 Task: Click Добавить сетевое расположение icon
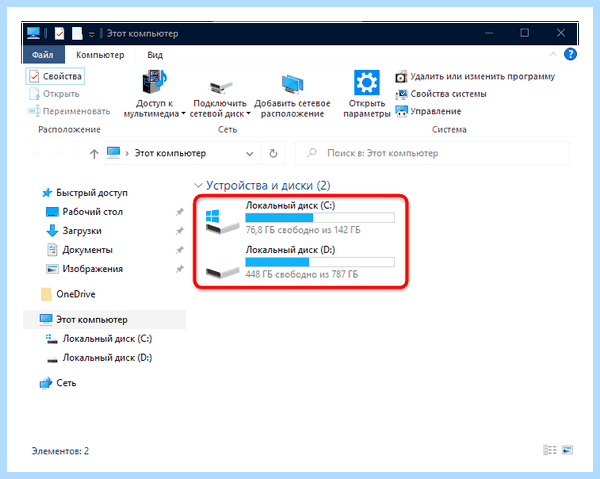pyautogui.click(x=292, y=84)
